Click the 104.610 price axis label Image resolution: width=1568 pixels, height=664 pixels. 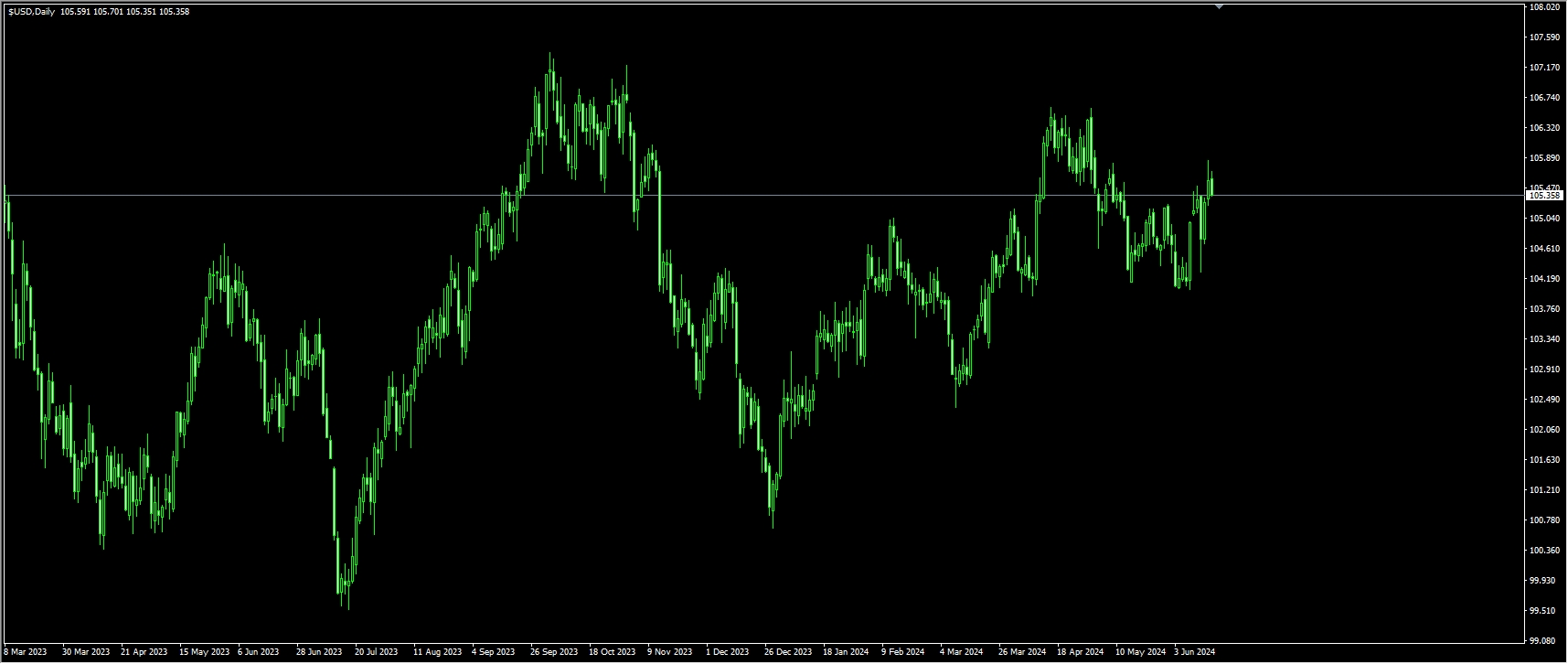(x=1544, y=249)
